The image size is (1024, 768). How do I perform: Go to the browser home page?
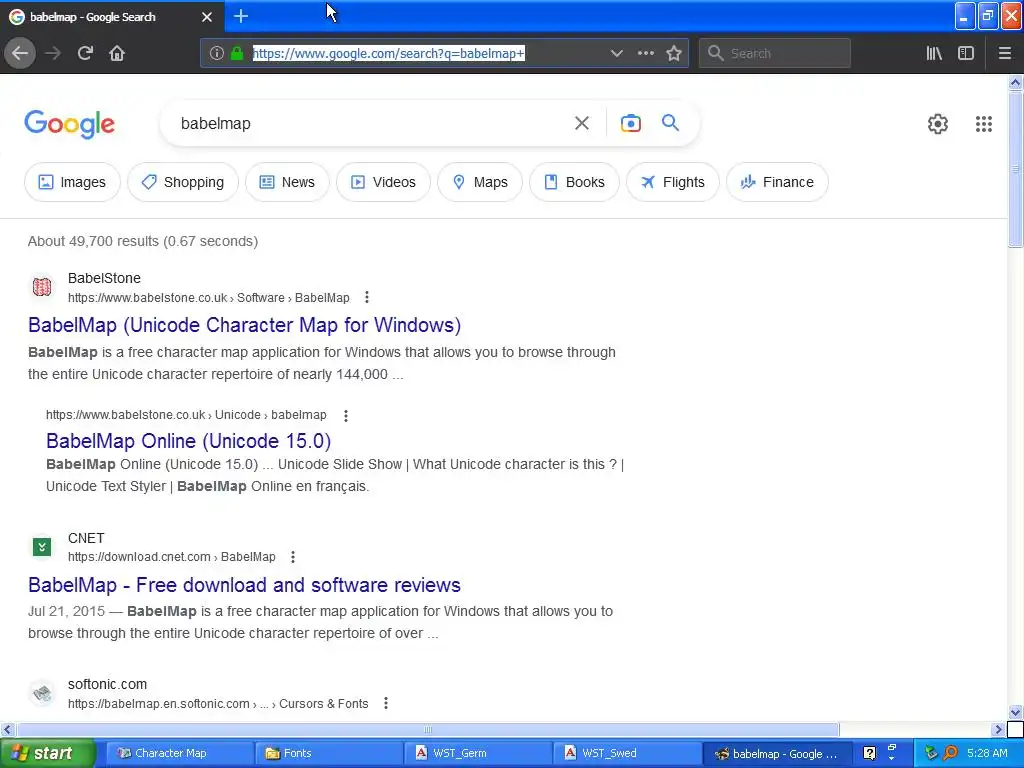117,53
